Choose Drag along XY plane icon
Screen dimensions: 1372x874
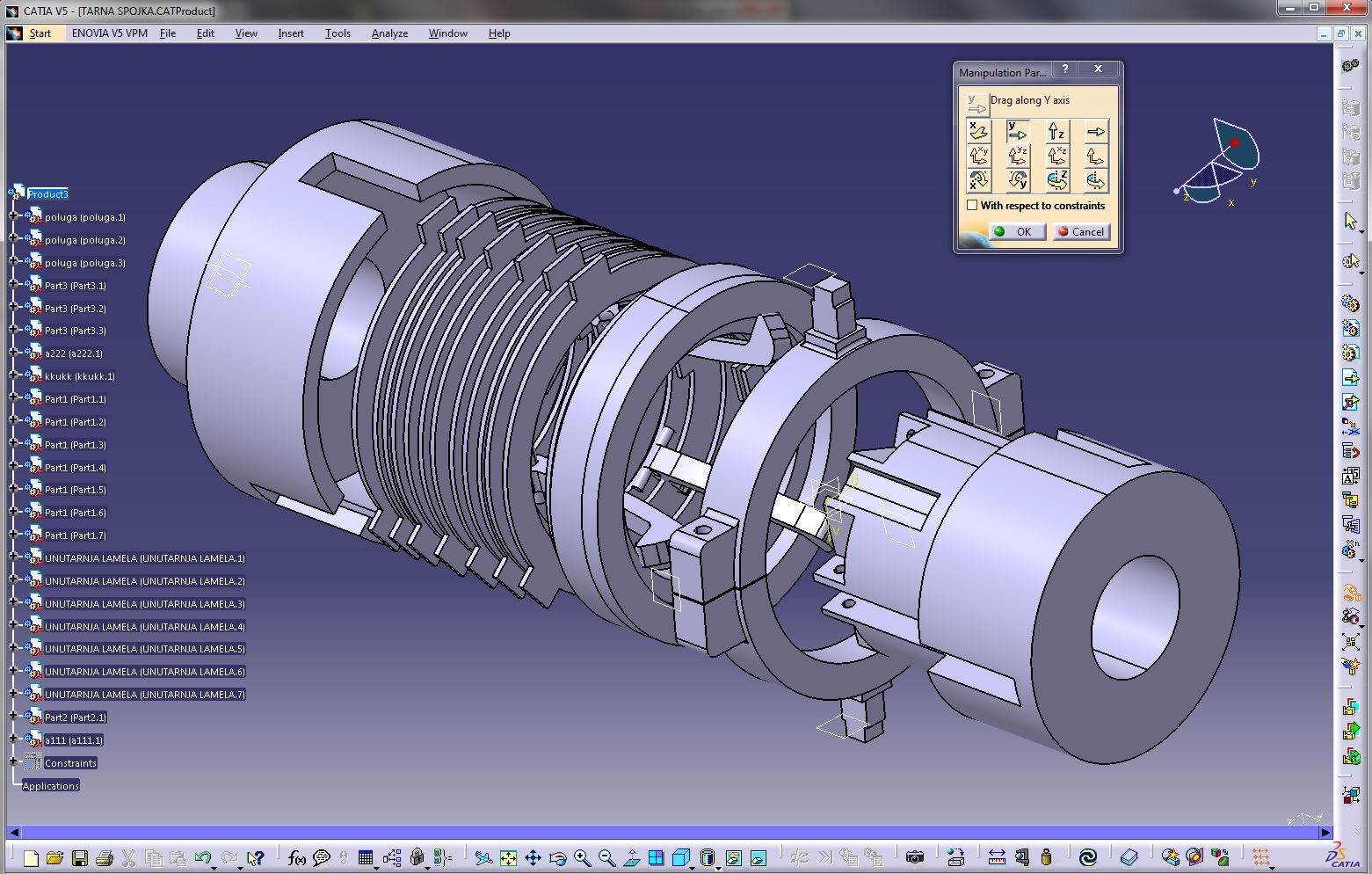click(978, 157)
